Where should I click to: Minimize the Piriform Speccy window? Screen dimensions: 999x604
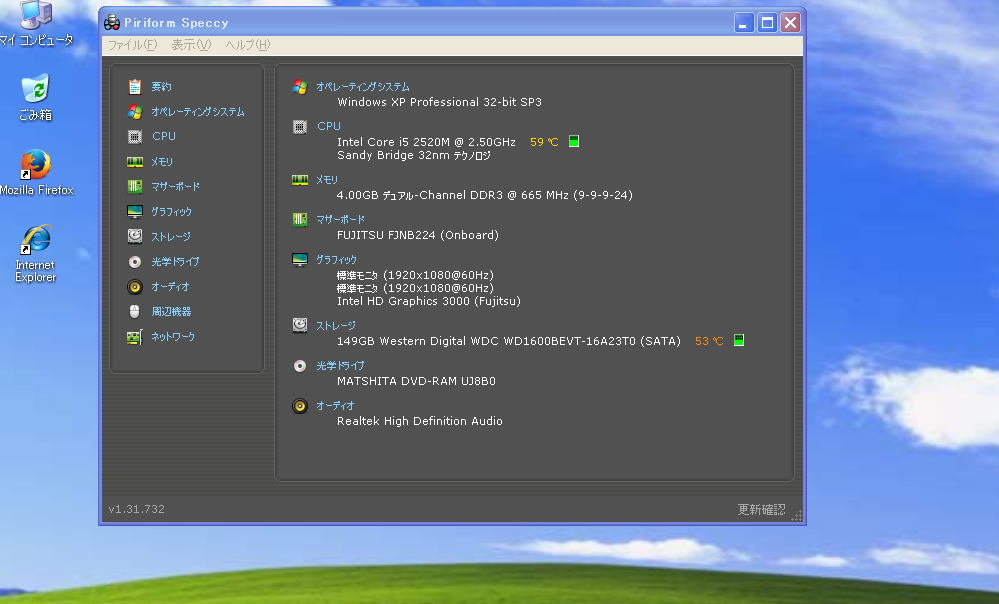pos(744,23)
